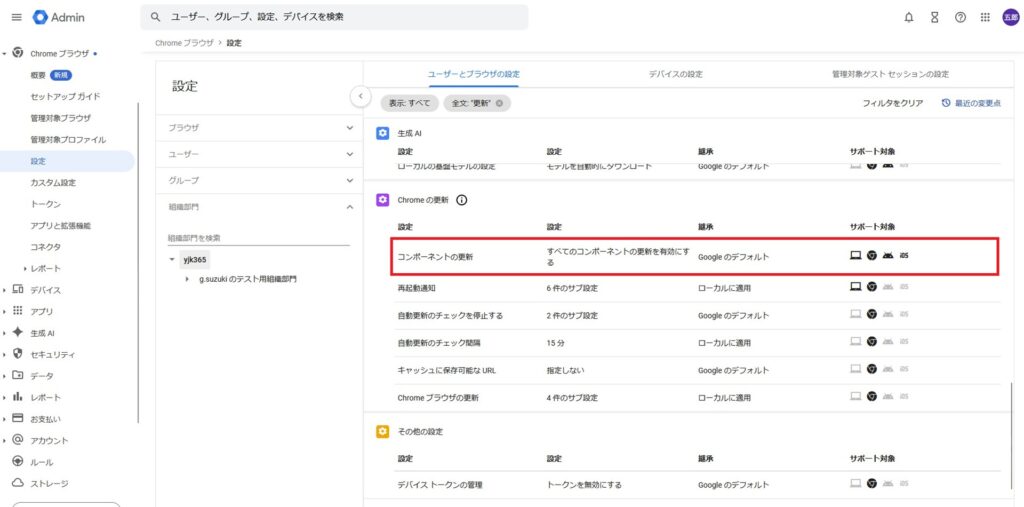Viewport: 1024px width, 507px height.
Task: Open the help question mark icon
Action: click(x=960, y=17)
